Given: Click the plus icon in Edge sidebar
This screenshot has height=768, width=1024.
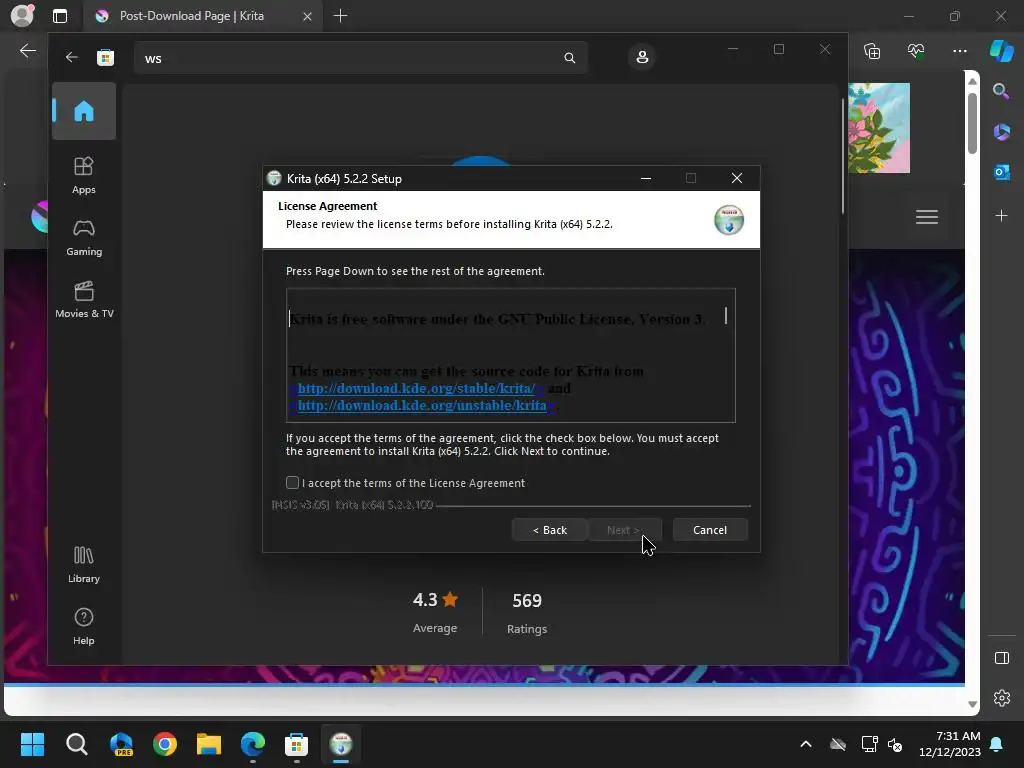Looking at the screenshot, I should 1001,216.
